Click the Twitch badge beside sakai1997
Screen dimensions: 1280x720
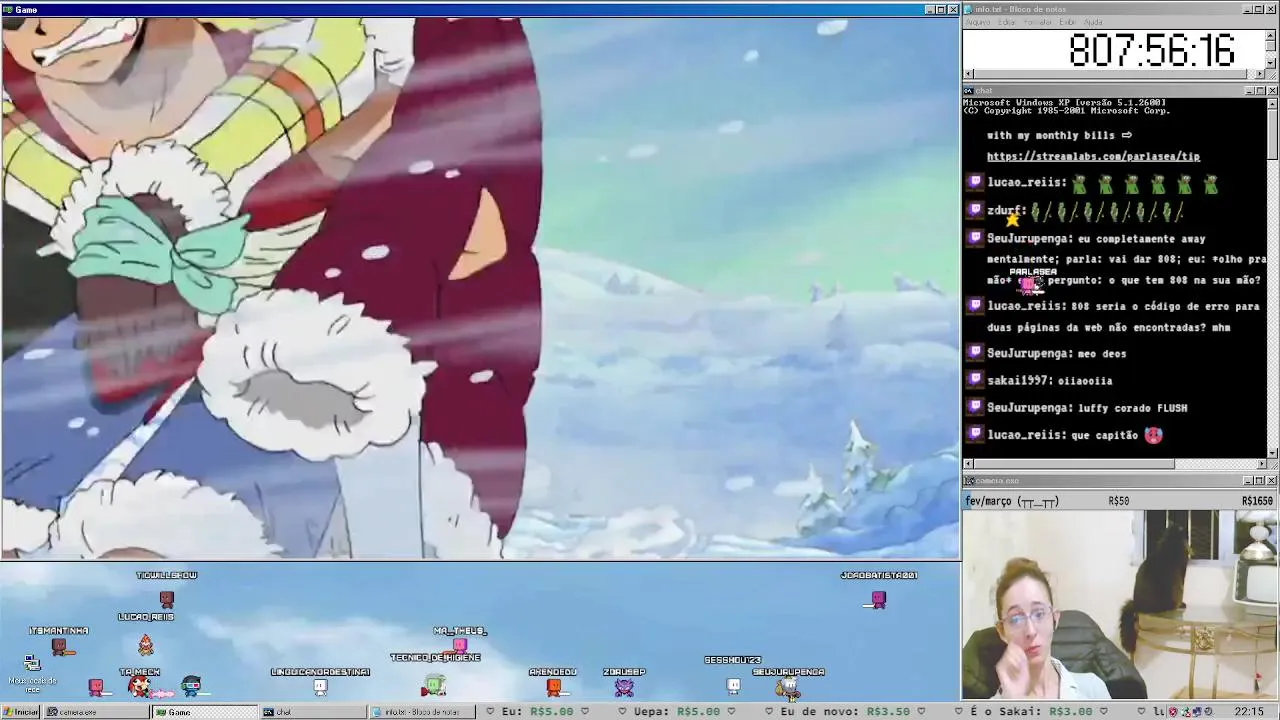[975, 380]
